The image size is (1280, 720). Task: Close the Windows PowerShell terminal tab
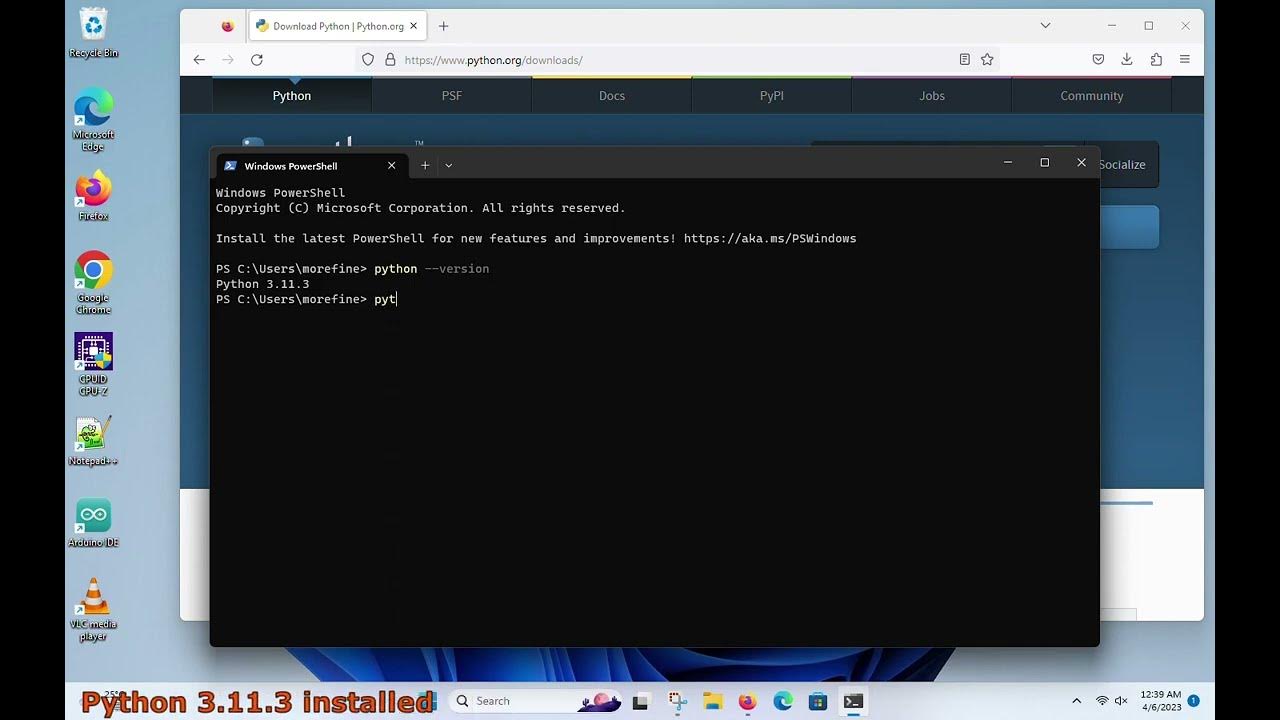pyautogui.click(x=392, y=166)
